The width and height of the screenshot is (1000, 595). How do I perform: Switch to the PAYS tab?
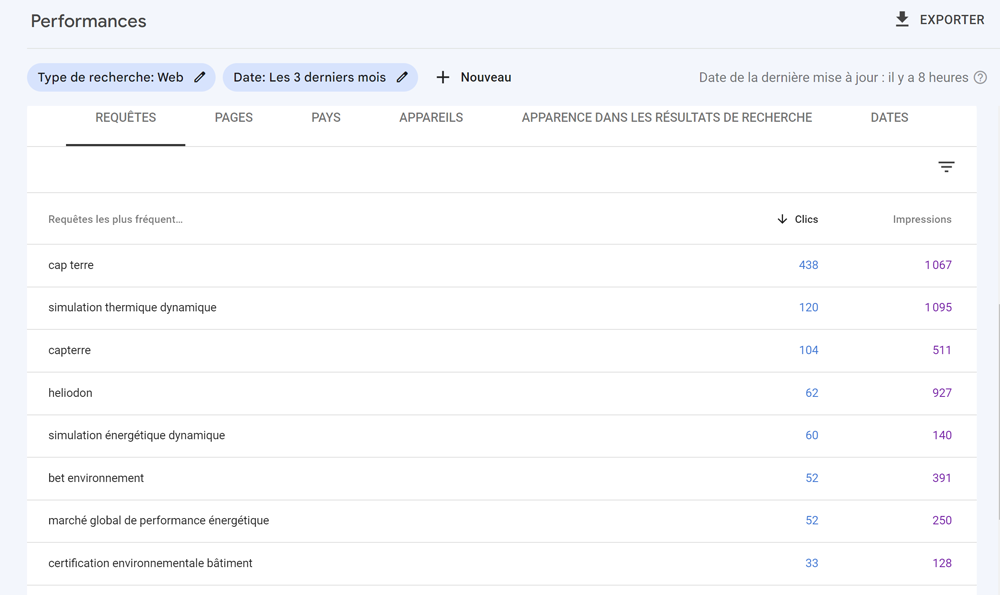[x=326, y=117]
